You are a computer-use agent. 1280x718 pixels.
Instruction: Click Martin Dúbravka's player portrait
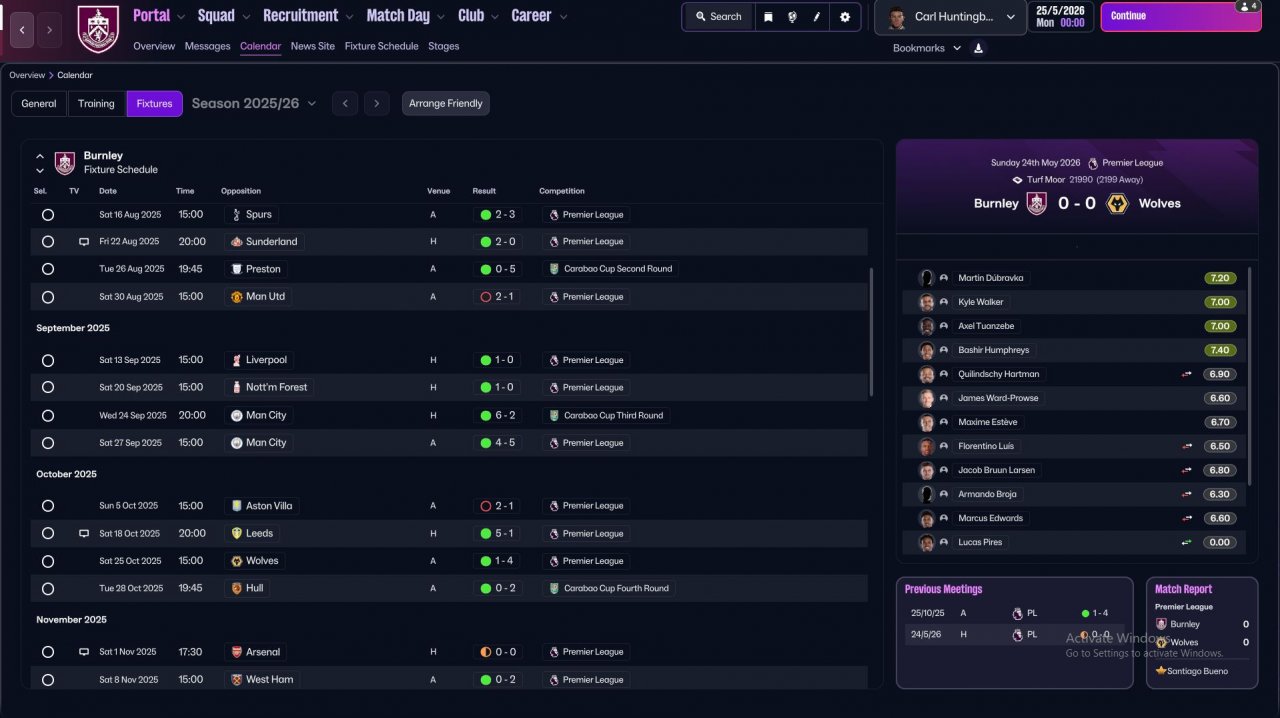click(927, 278)
